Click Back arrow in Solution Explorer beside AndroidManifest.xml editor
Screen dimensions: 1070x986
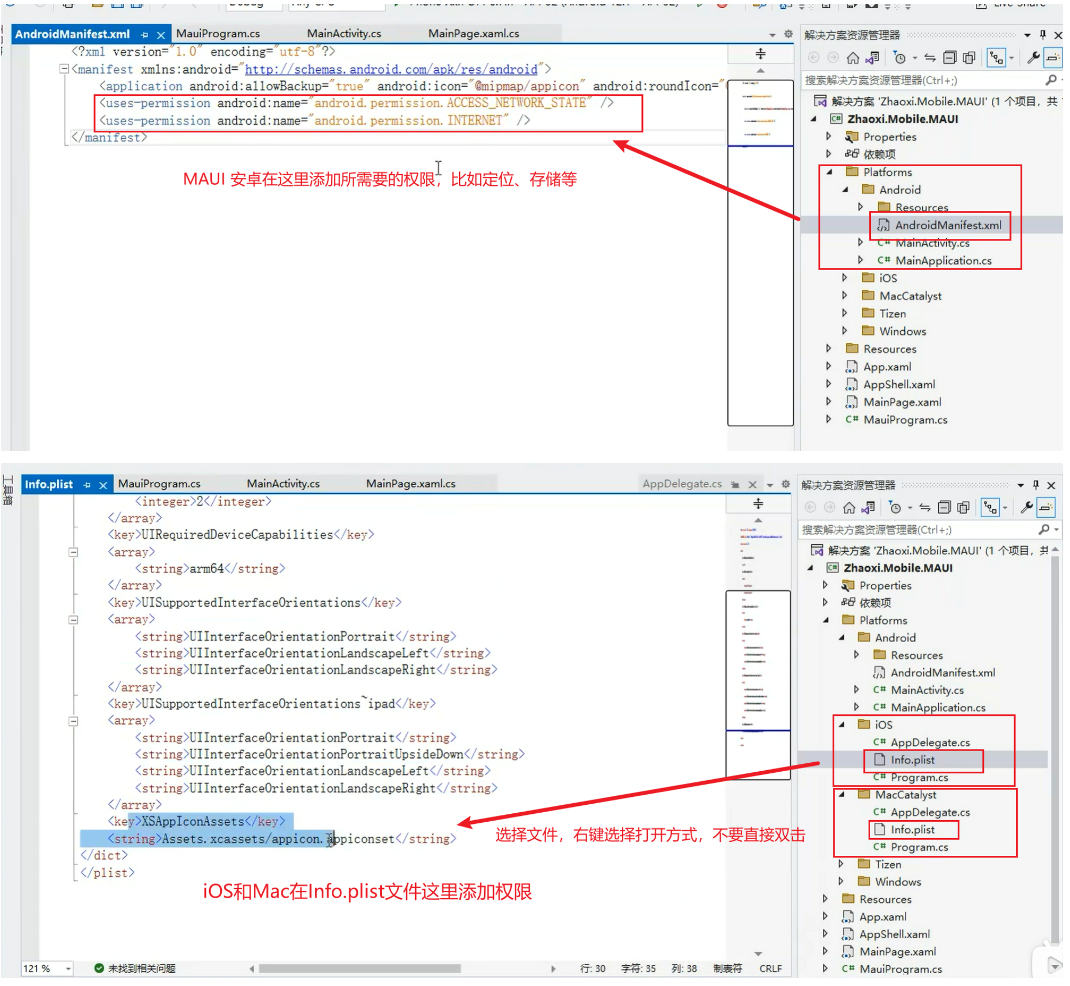click(813, 58)
